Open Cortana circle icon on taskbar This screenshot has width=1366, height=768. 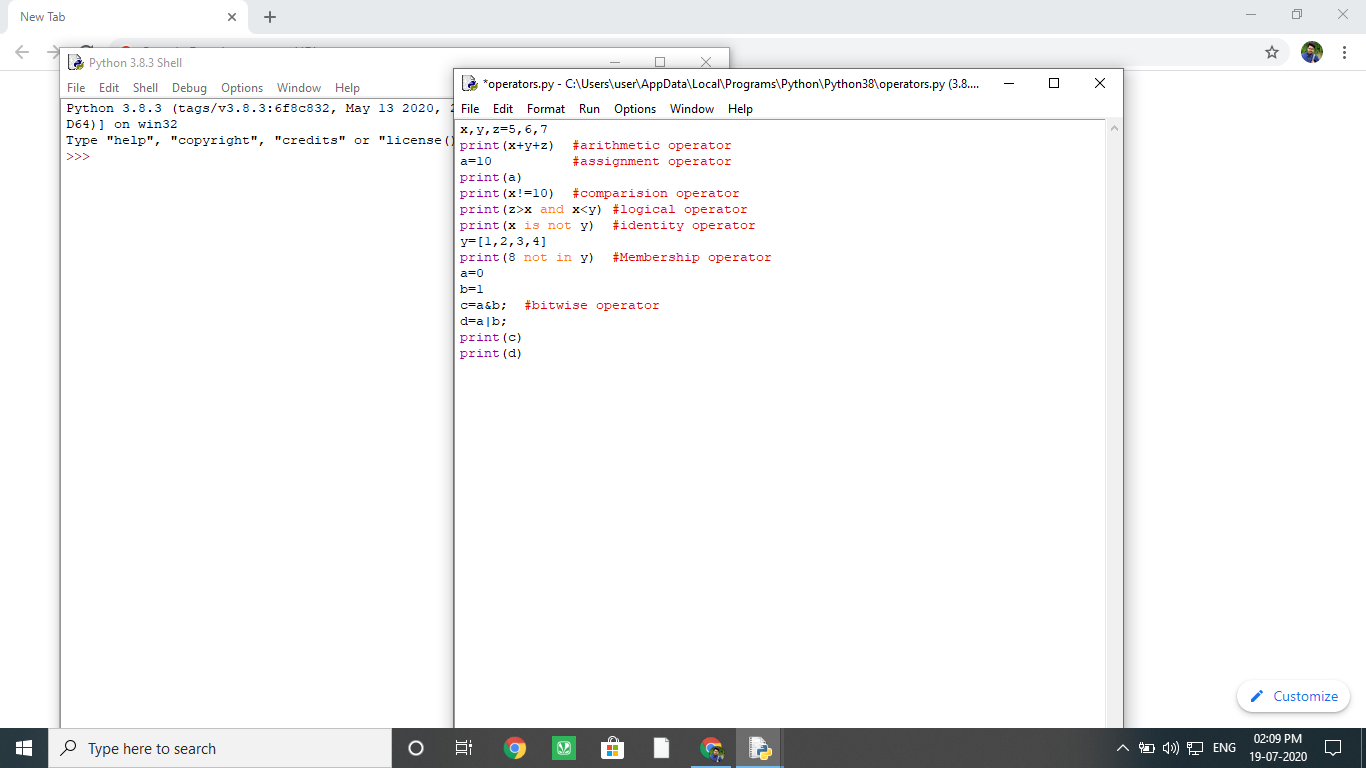416,748
